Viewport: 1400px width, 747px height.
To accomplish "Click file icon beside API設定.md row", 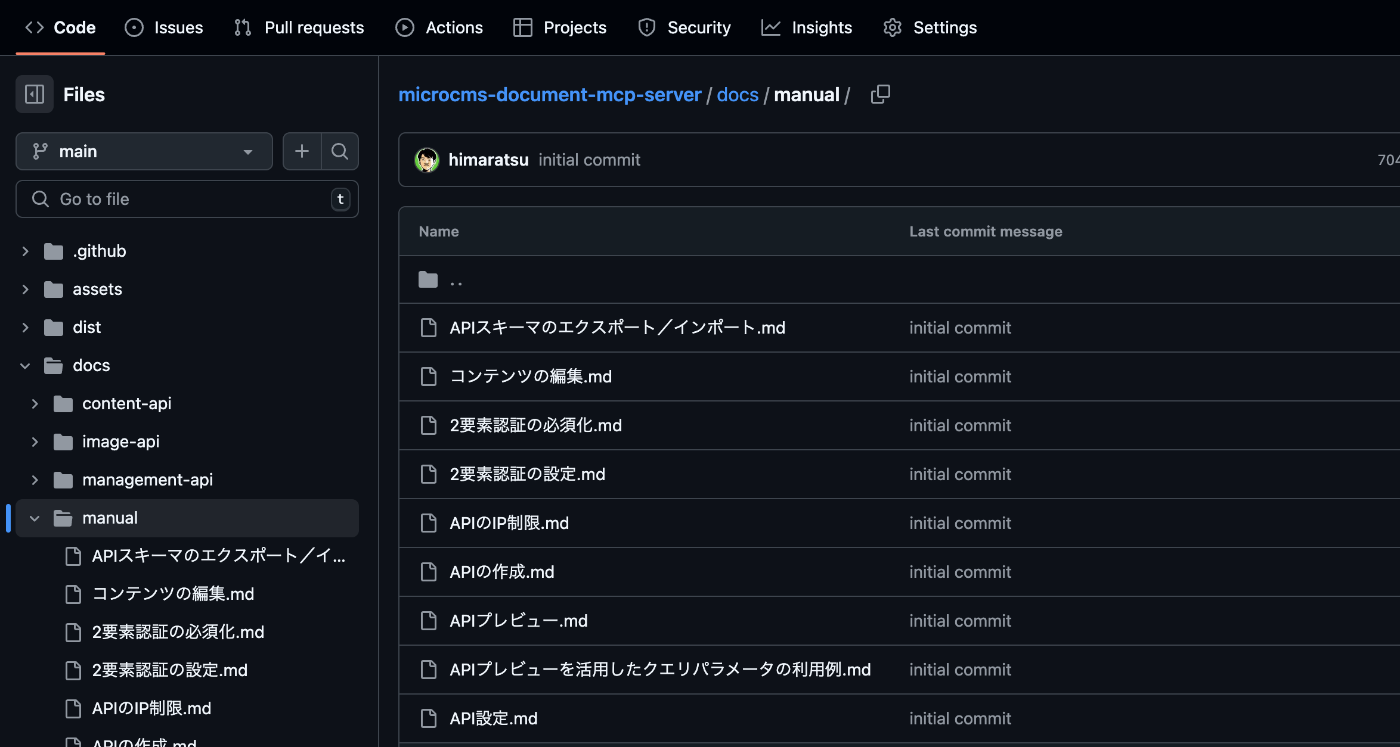I will coord(428,718).
